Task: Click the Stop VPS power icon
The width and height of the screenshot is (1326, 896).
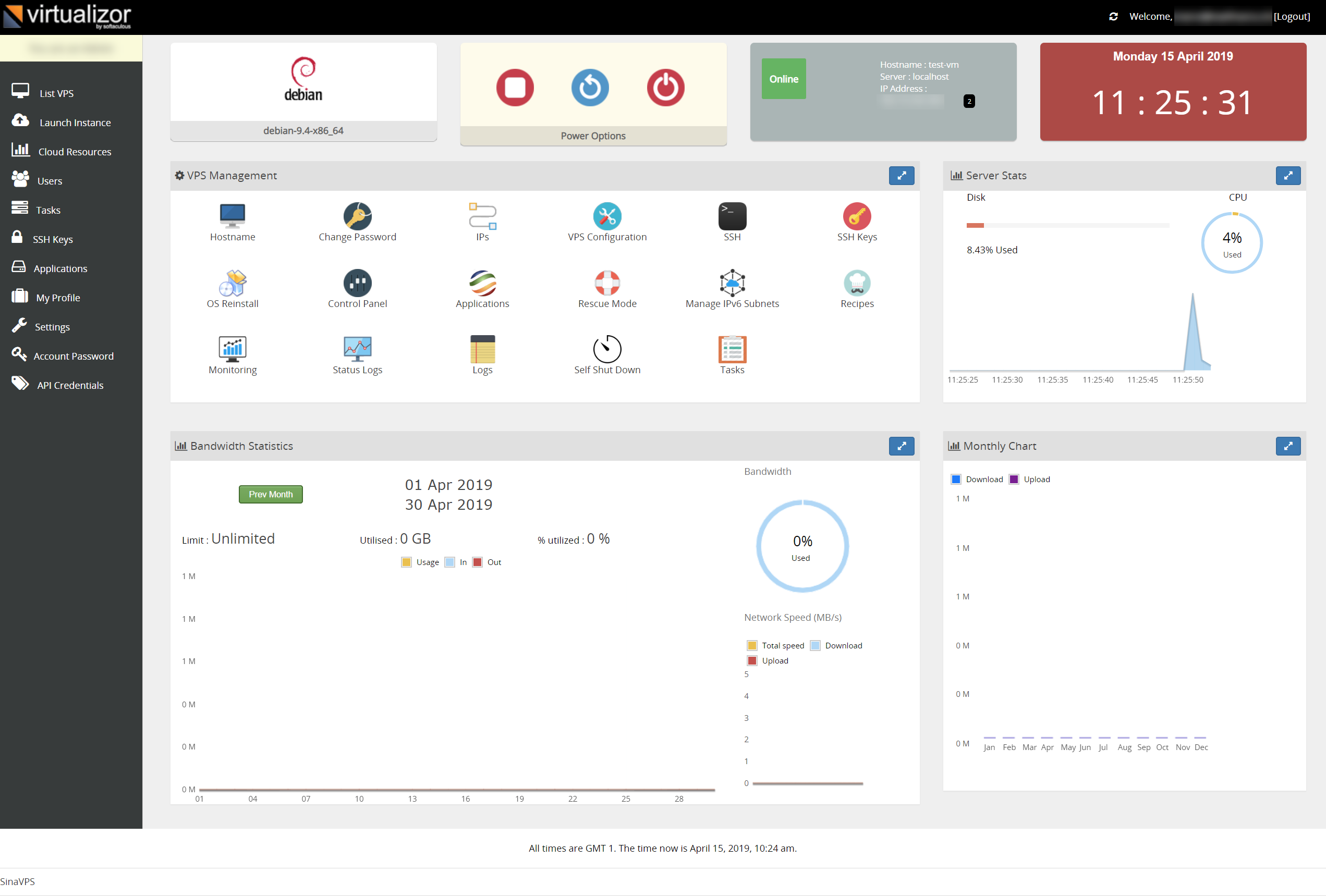Action: click(x=515, y=88)
